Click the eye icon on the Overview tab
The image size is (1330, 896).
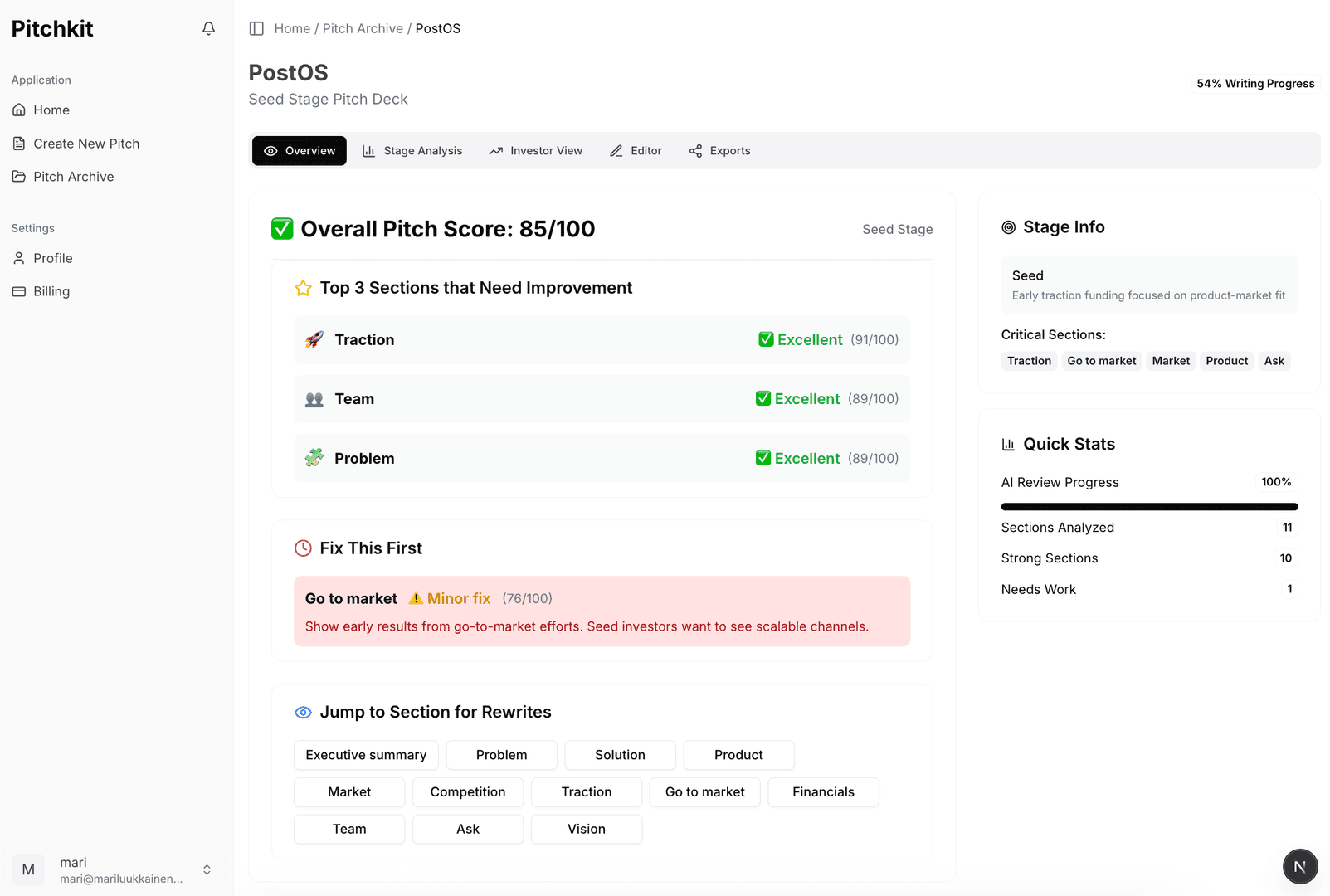(x=270, y=150)
